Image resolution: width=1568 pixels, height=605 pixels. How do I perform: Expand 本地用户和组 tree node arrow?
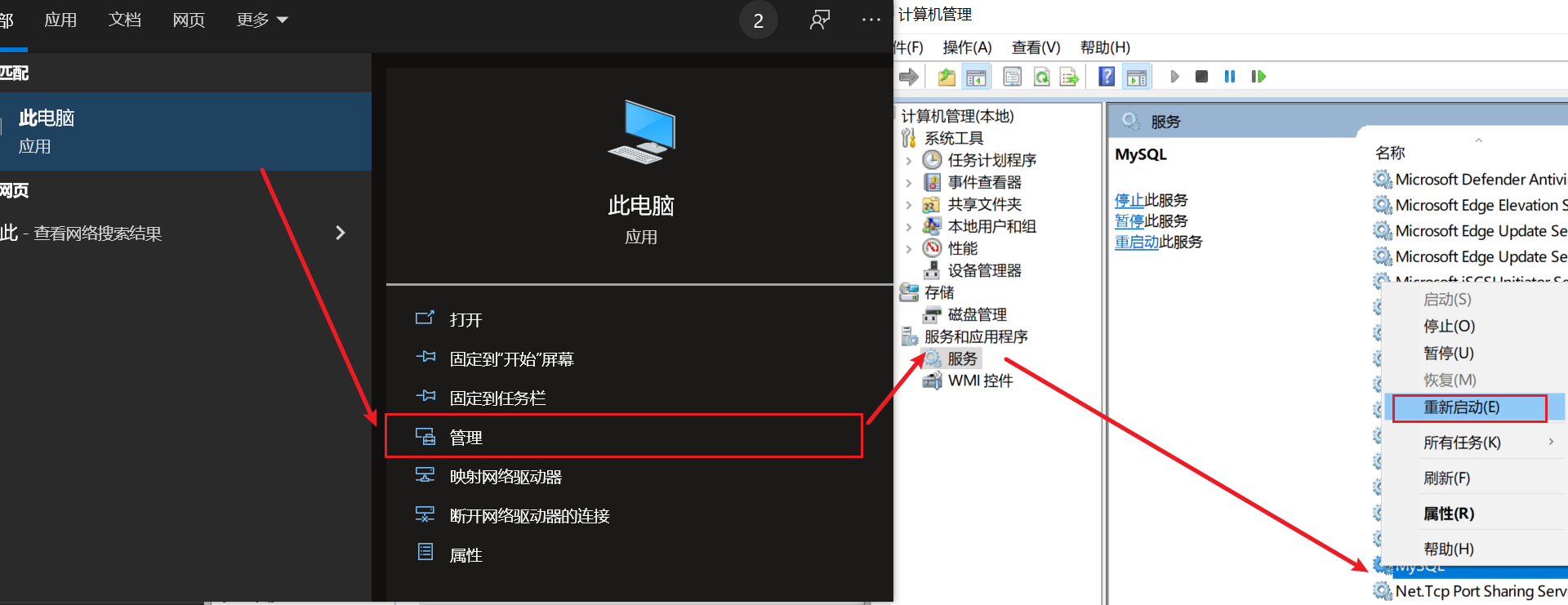[x=909, y=227]
